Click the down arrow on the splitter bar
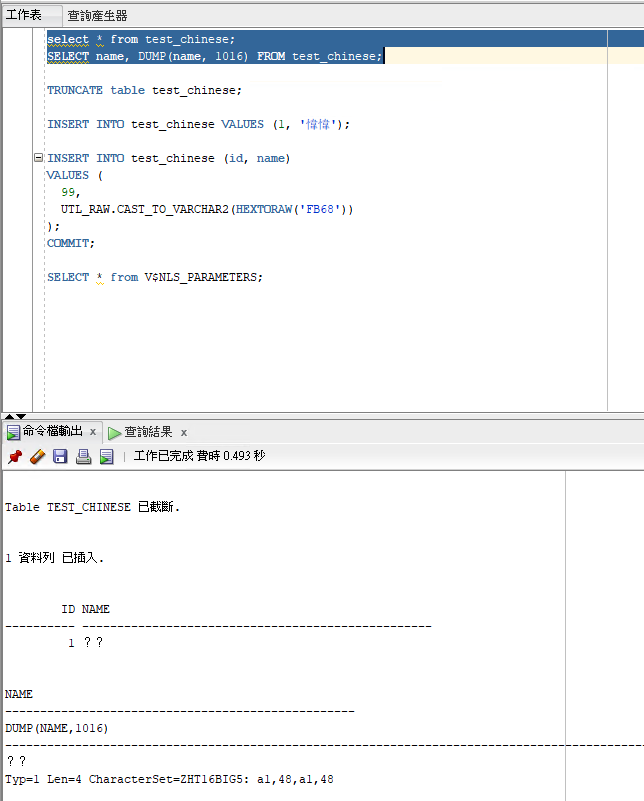This screenshot has height=801, width=644. pyautogui.click(x=21, y=415)
